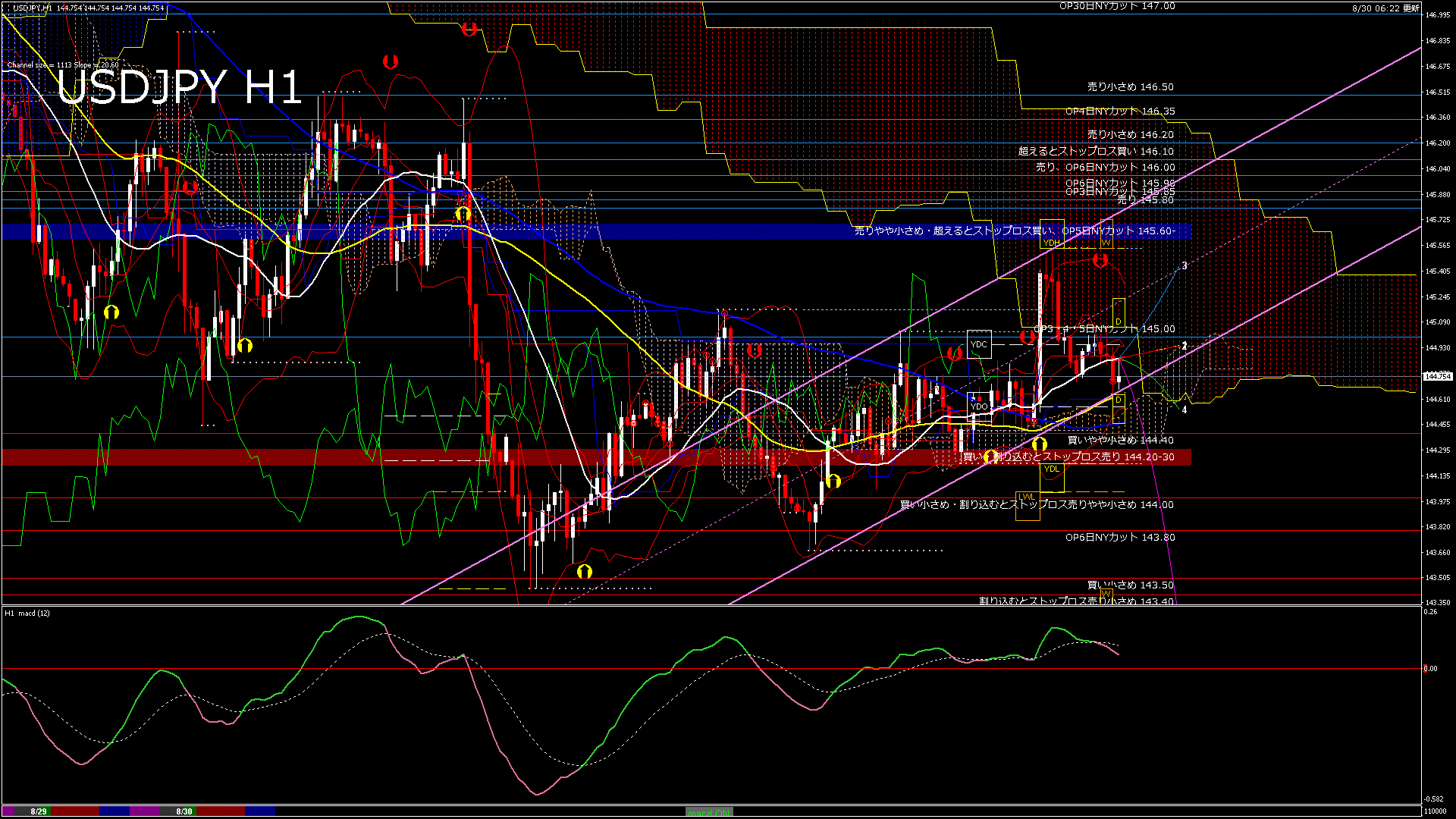Click the lowest yellow up arrow signal

pyautogui.click(x=584, y=571)
